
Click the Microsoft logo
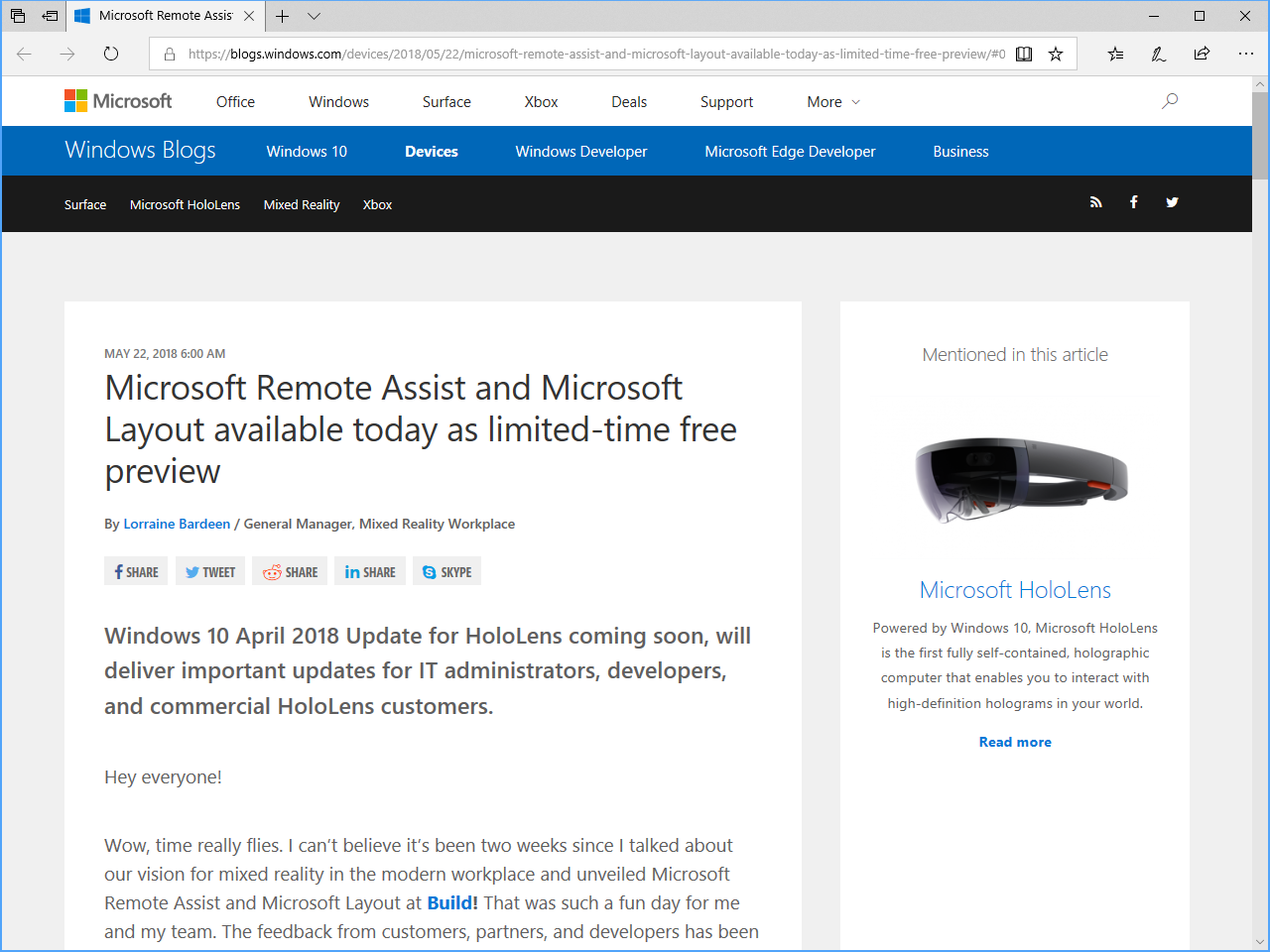pos(118,101)
